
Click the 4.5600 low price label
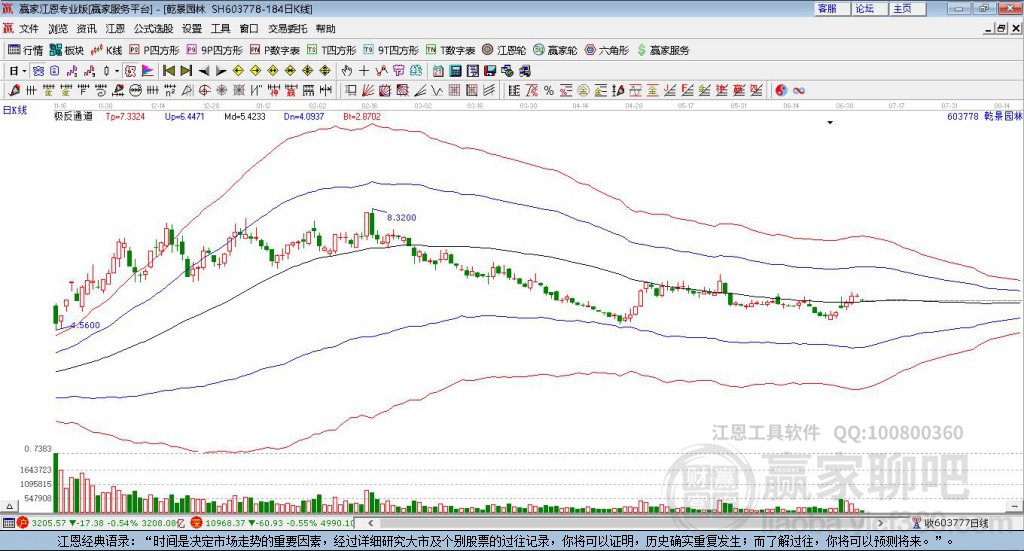pos(86,325)
